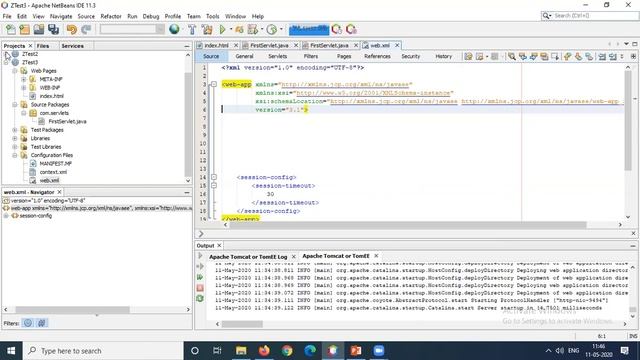Image resolution: width=640 pixels, height=360 pixels.
Task: Select the Filters view button
Action: (311, 56)
